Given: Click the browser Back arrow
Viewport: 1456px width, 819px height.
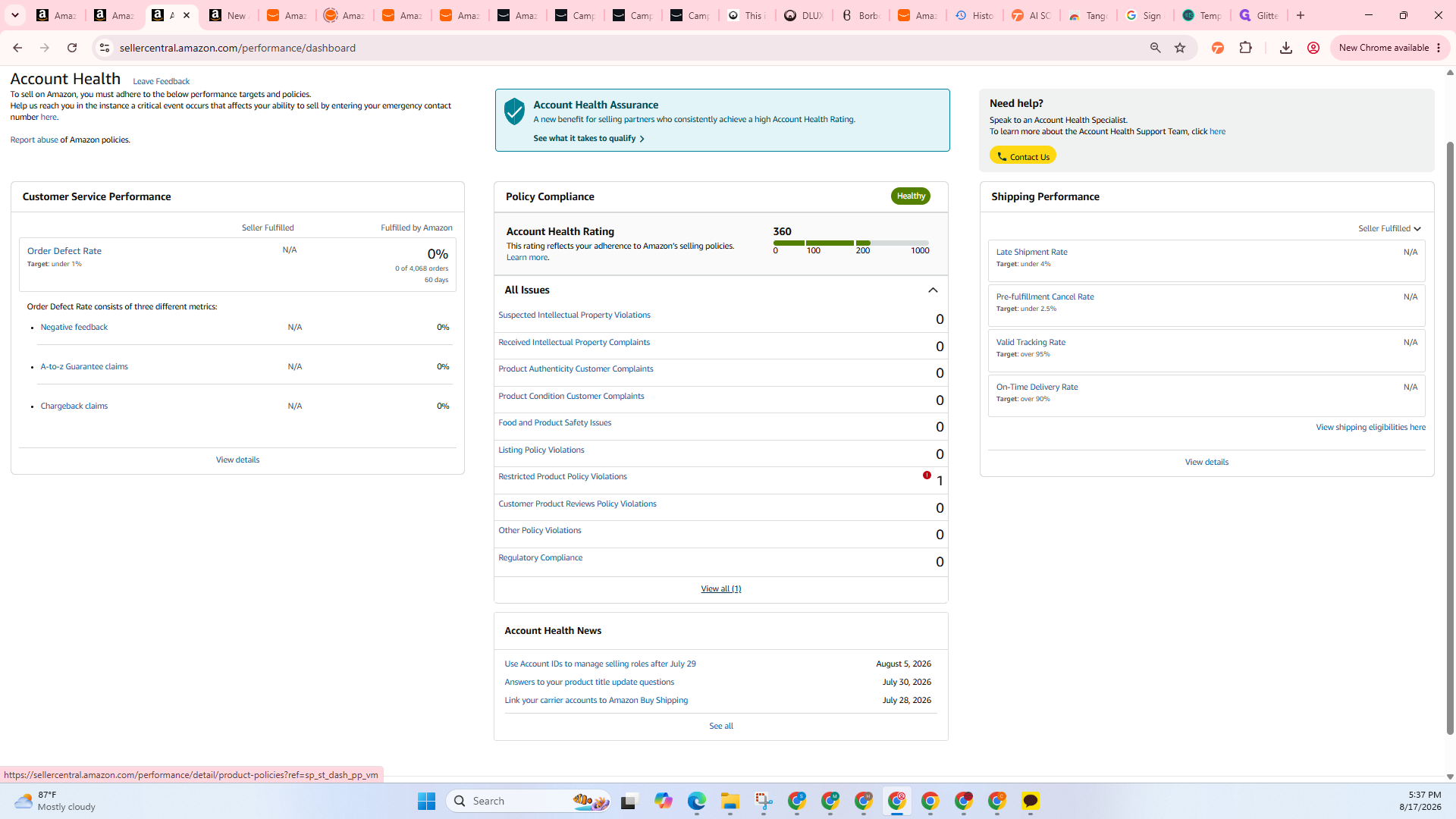Looking at the screenshot, I should click(x=17, y=48).
